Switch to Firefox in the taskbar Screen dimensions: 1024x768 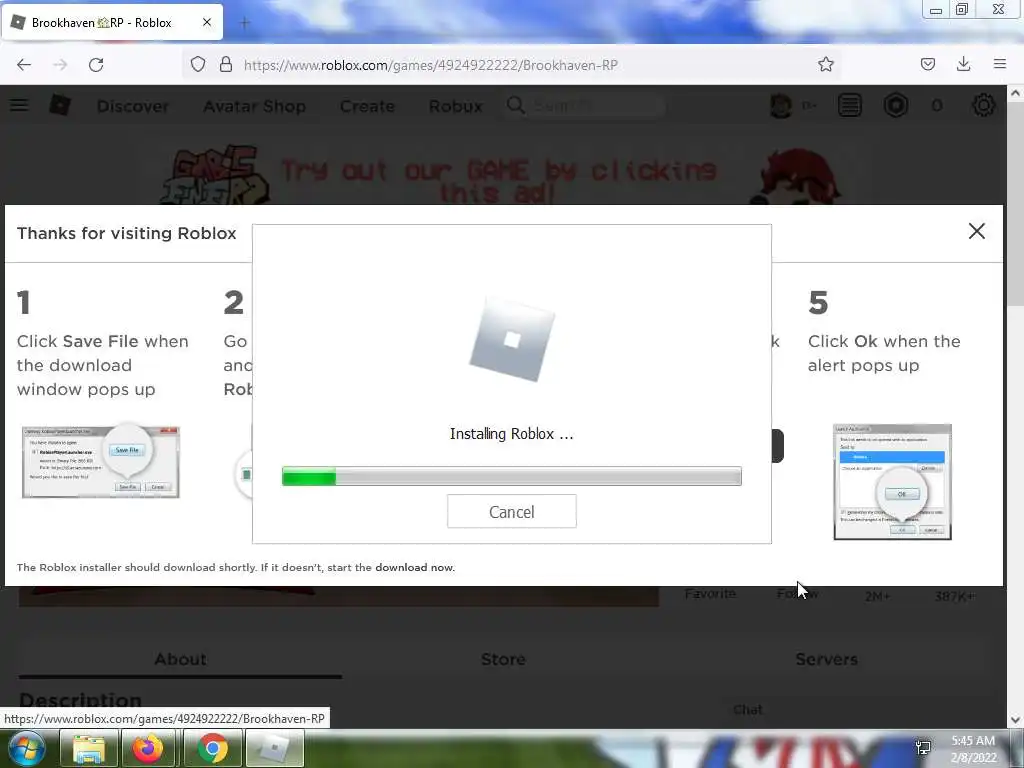148,748
